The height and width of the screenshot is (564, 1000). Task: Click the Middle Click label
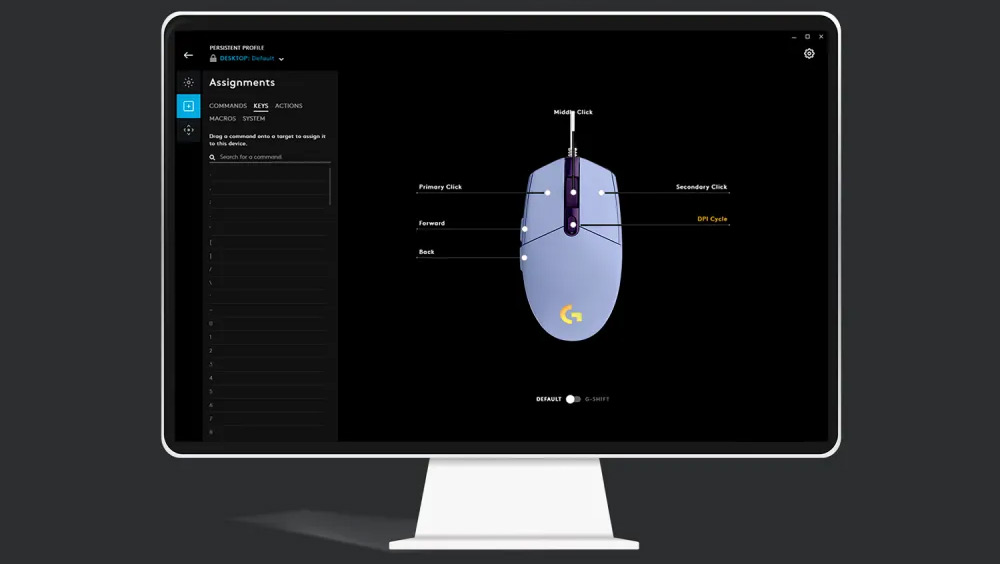click(573, 112)
